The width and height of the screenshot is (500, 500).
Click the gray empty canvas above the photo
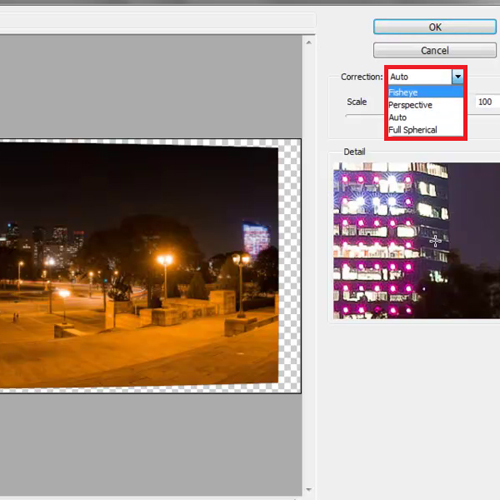point(151,87)
